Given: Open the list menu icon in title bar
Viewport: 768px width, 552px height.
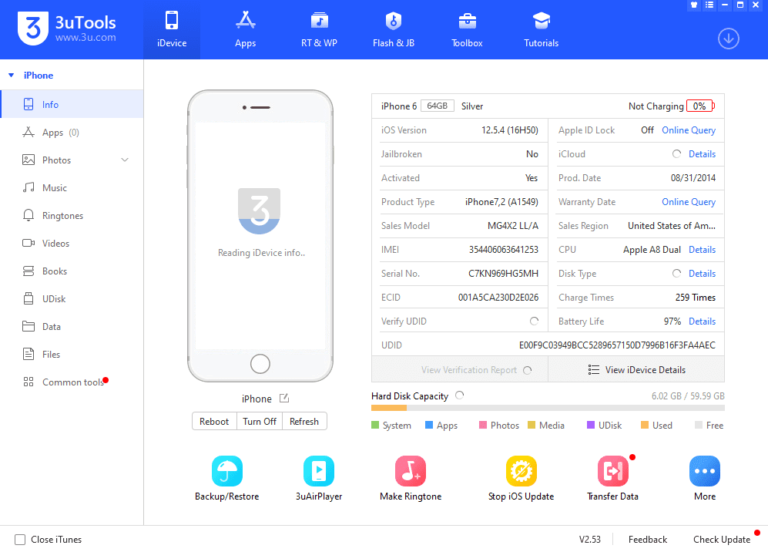Looking at the screenshot, I should pyautogui.click(x=709, y=5).
